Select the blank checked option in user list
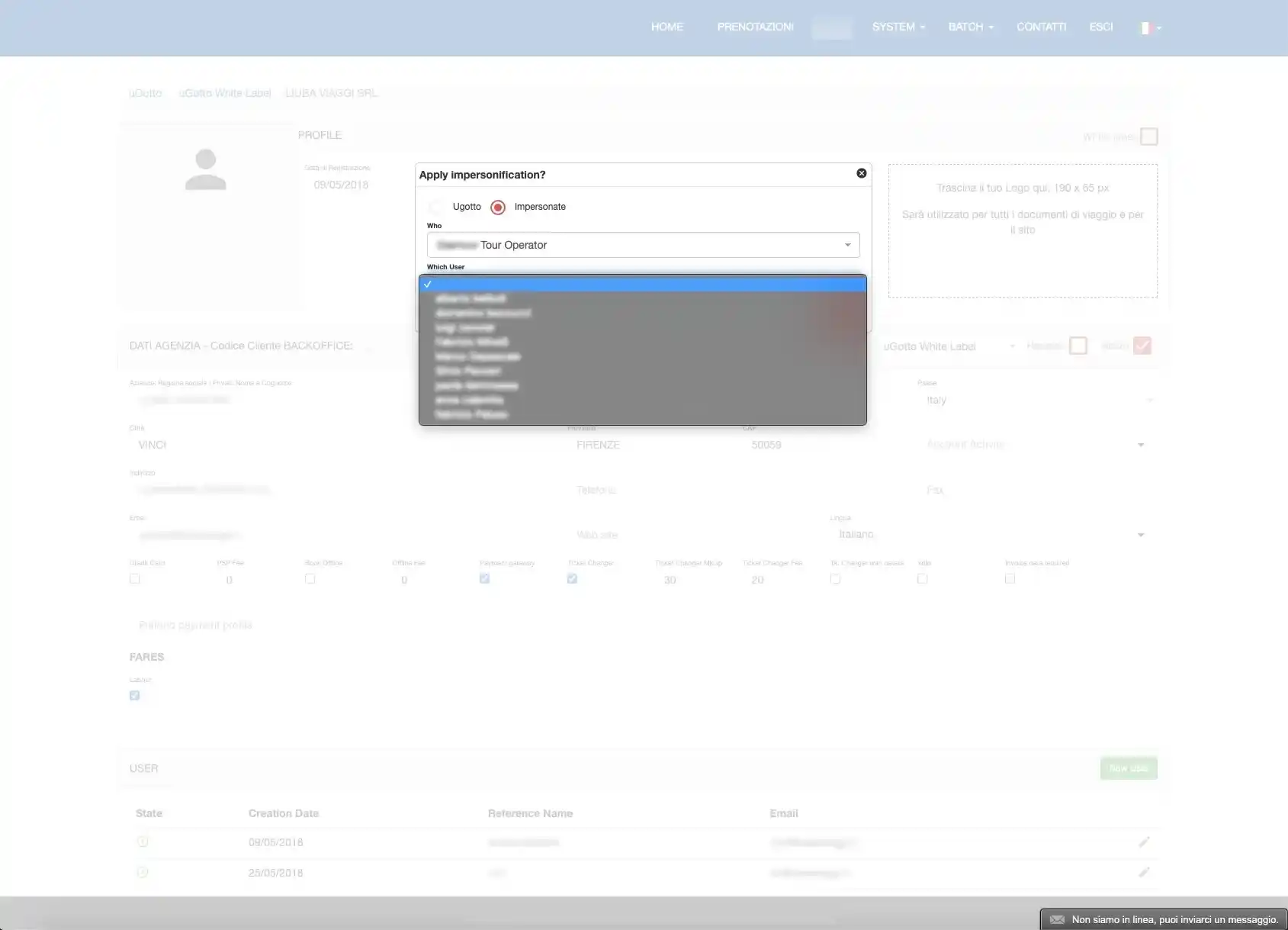This screenshot has height=930, width=1288. coord(642,284)
